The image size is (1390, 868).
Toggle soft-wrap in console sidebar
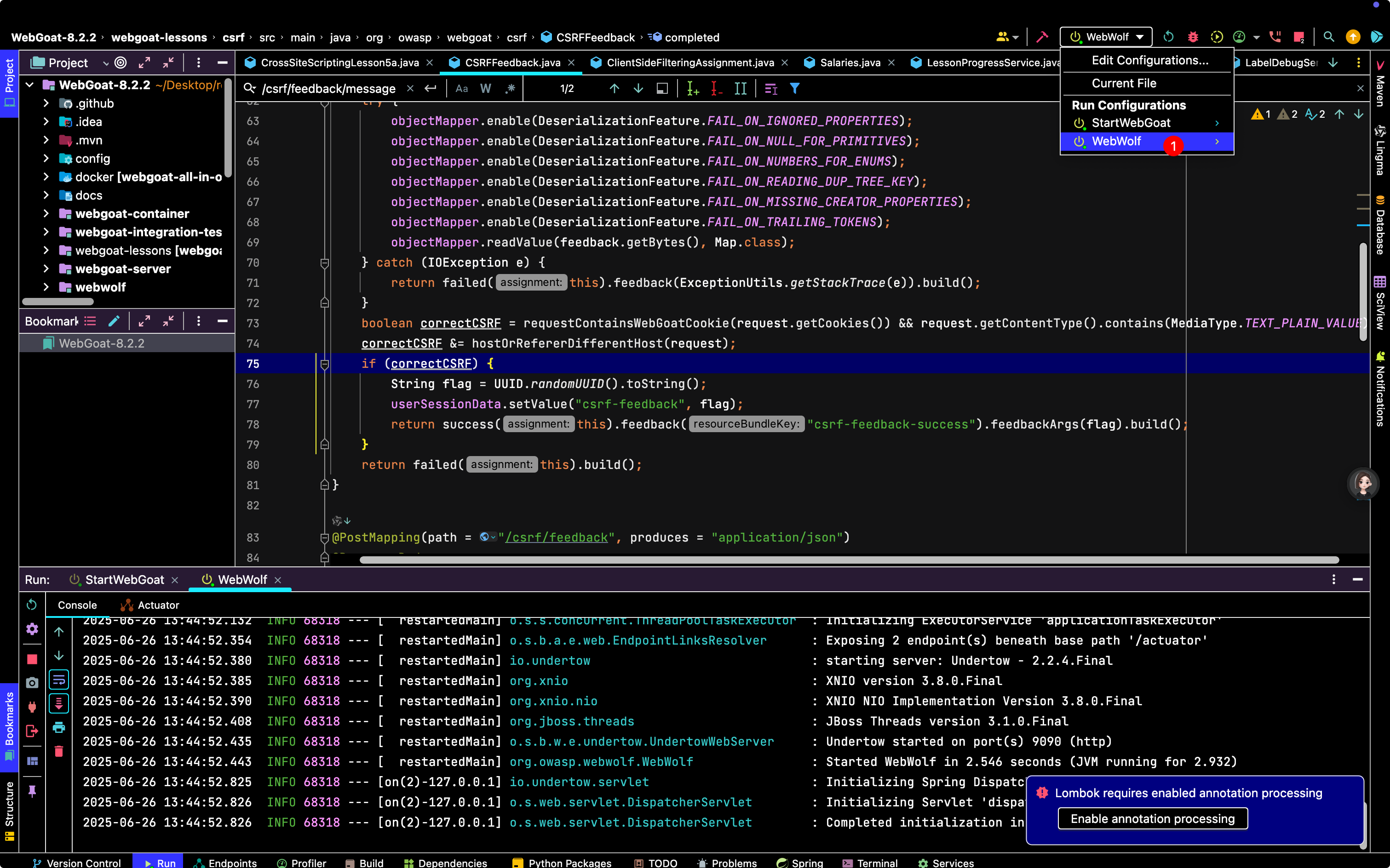coord(58,680)
